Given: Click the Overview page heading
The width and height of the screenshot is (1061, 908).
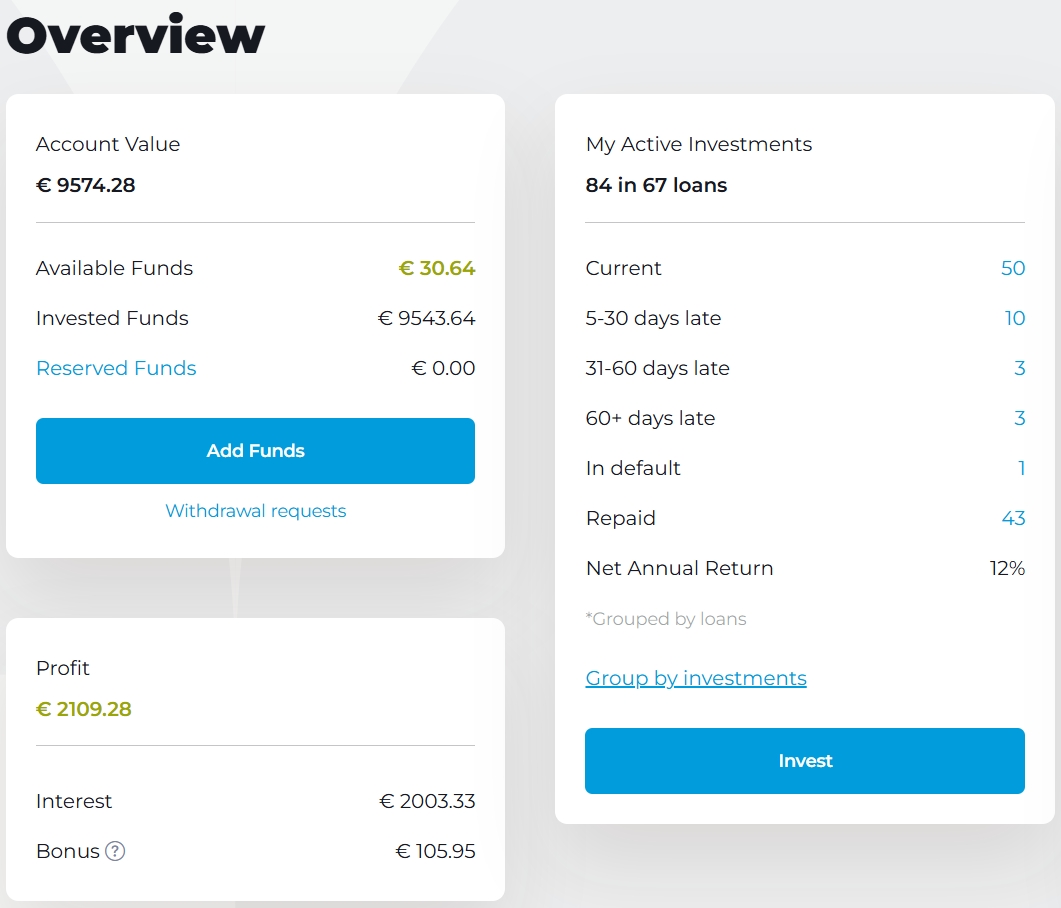Looking at the screenshot, I should 135,35.
